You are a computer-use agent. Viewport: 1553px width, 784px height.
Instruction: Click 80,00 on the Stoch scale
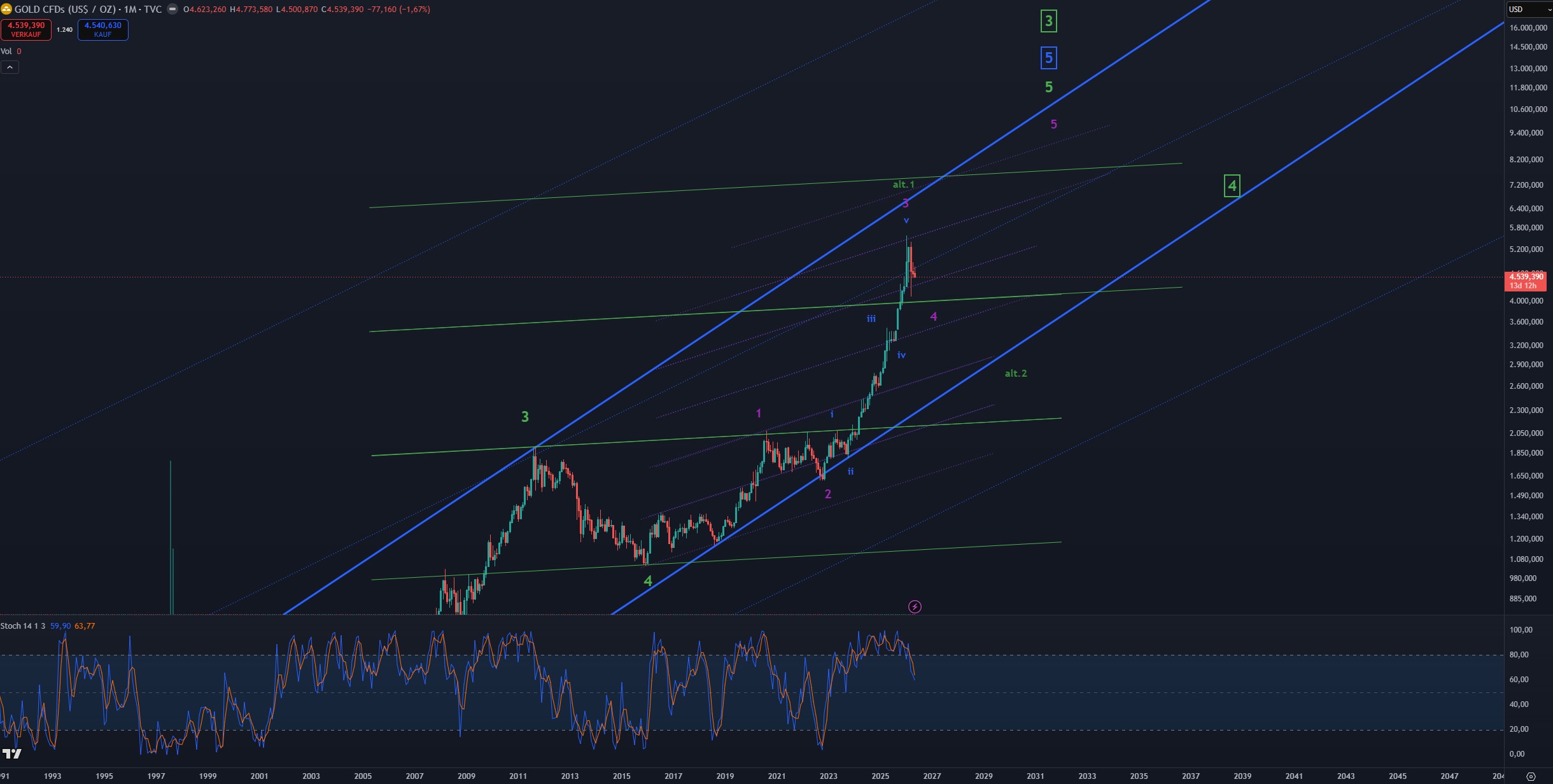pos(1519,655)
